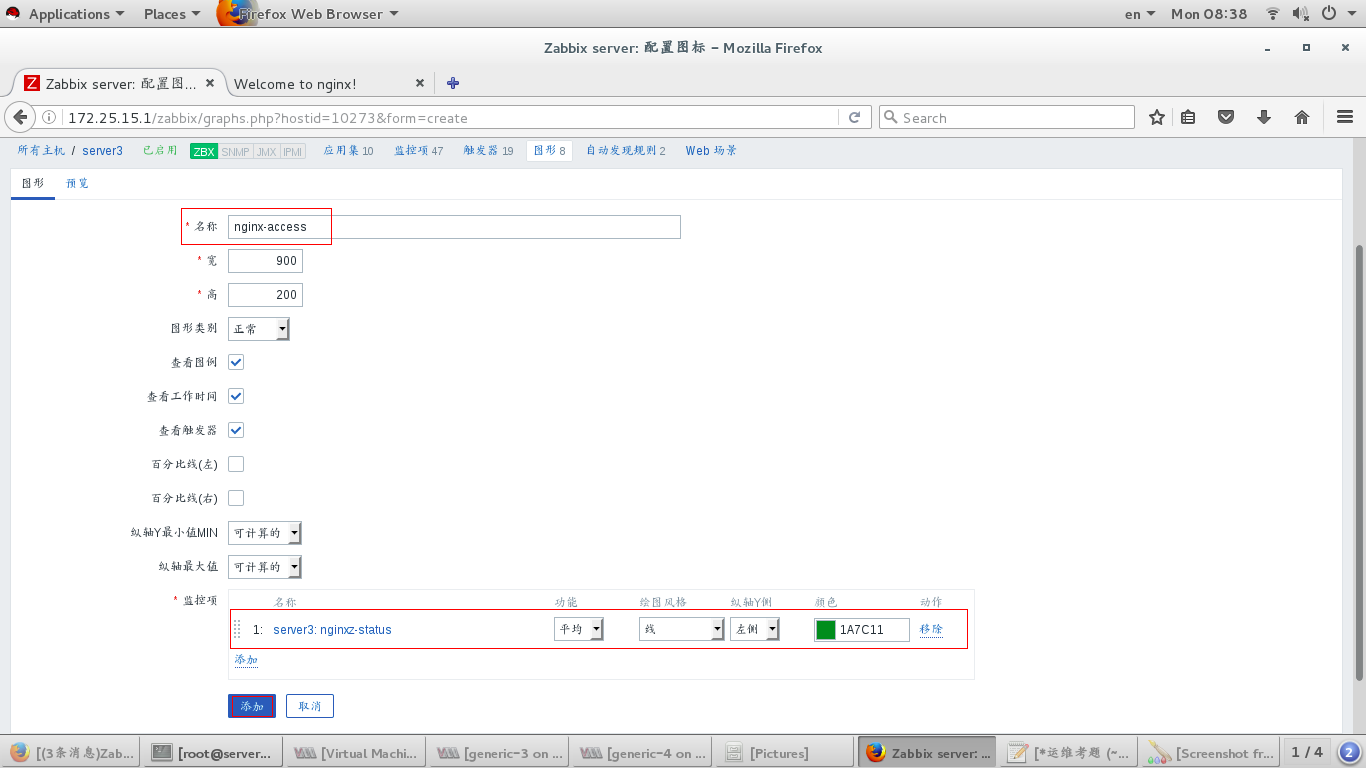Image resolution: width=1366 pixels, height=768 pixels.
Task: Go to 所有主机 breadcrumb link
Action: 41,151
